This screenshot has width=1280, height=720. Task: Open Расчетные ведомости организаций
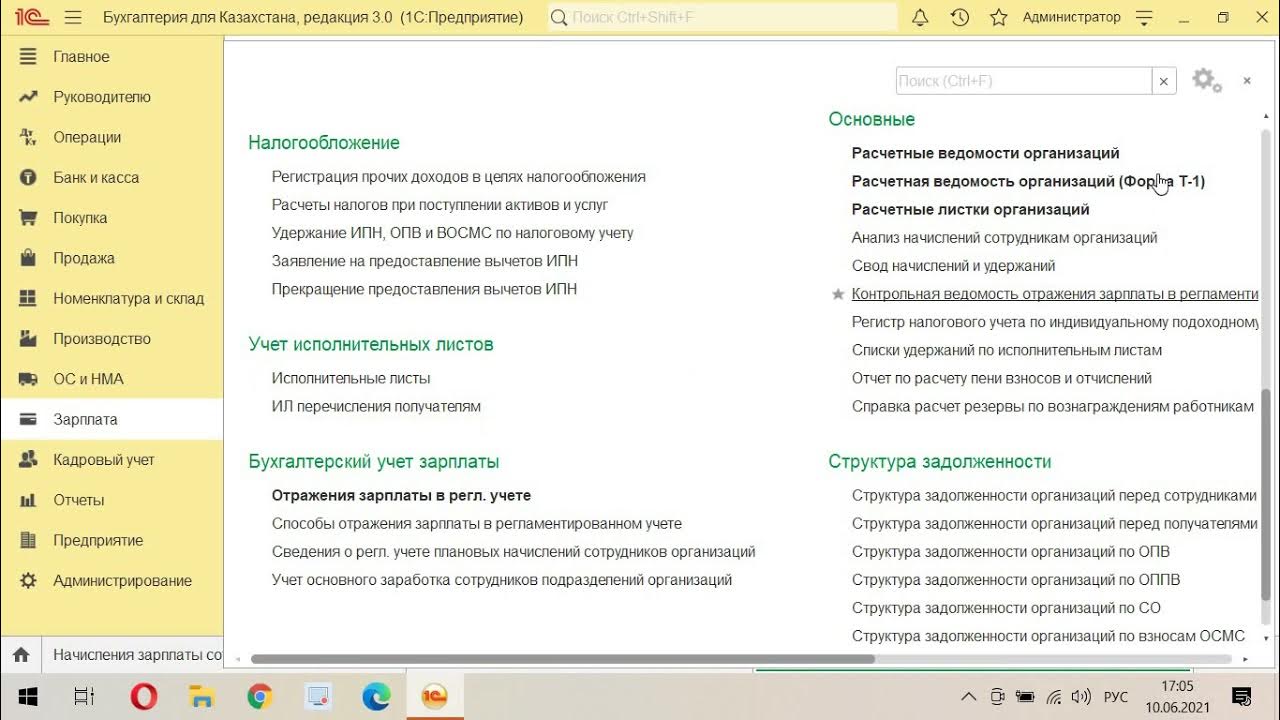[x=986, y=153]
